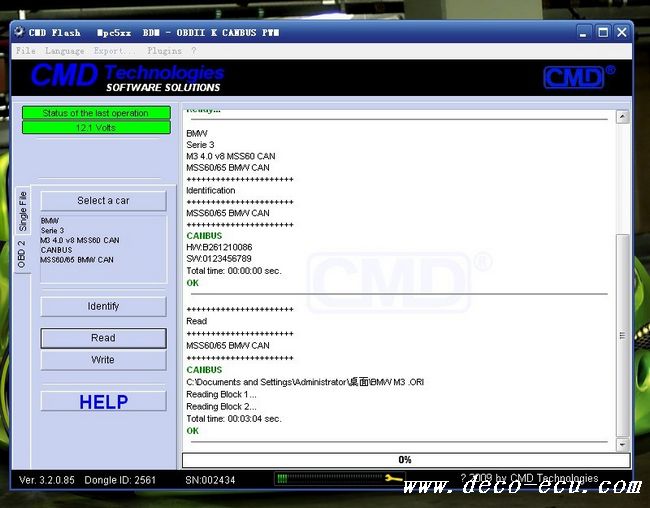The width and height of the screenshot is (650, 508).
Task: Open the question mark help menu
Action: (194, 51)
